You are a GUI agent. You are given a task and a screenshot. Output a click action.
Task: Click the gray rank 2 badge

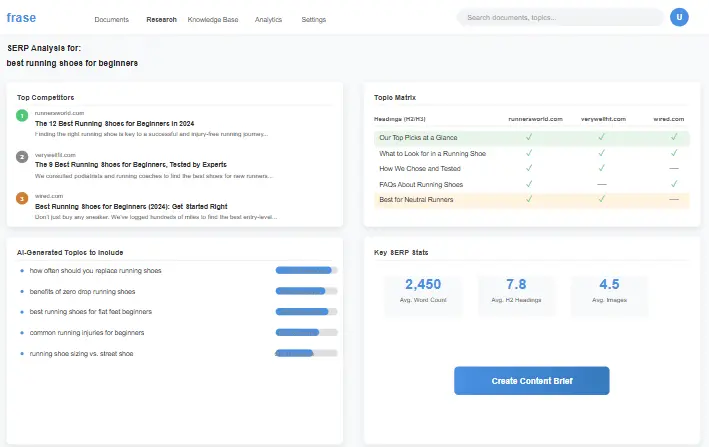pos(22,157)
